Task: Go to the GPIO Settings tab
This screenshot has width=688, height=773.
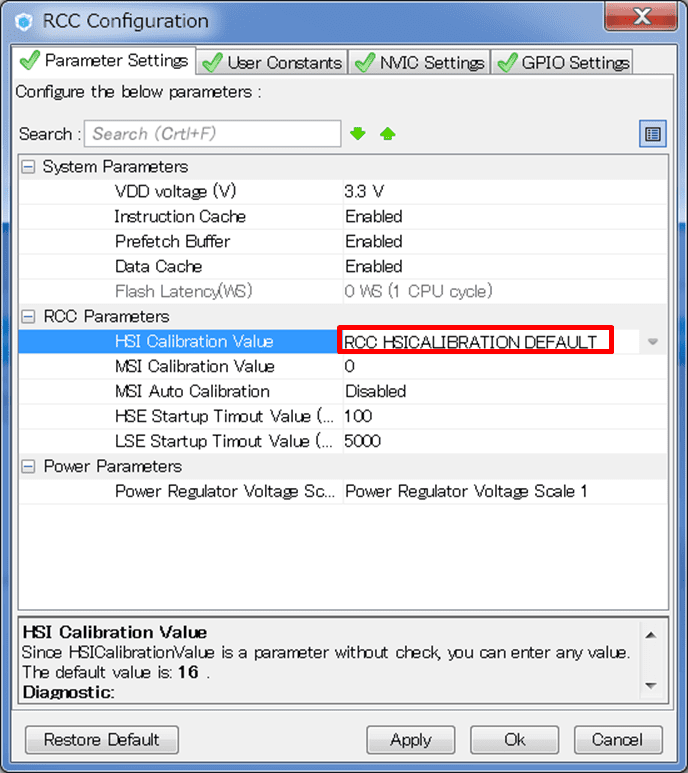Action: [x=563, y=62]
